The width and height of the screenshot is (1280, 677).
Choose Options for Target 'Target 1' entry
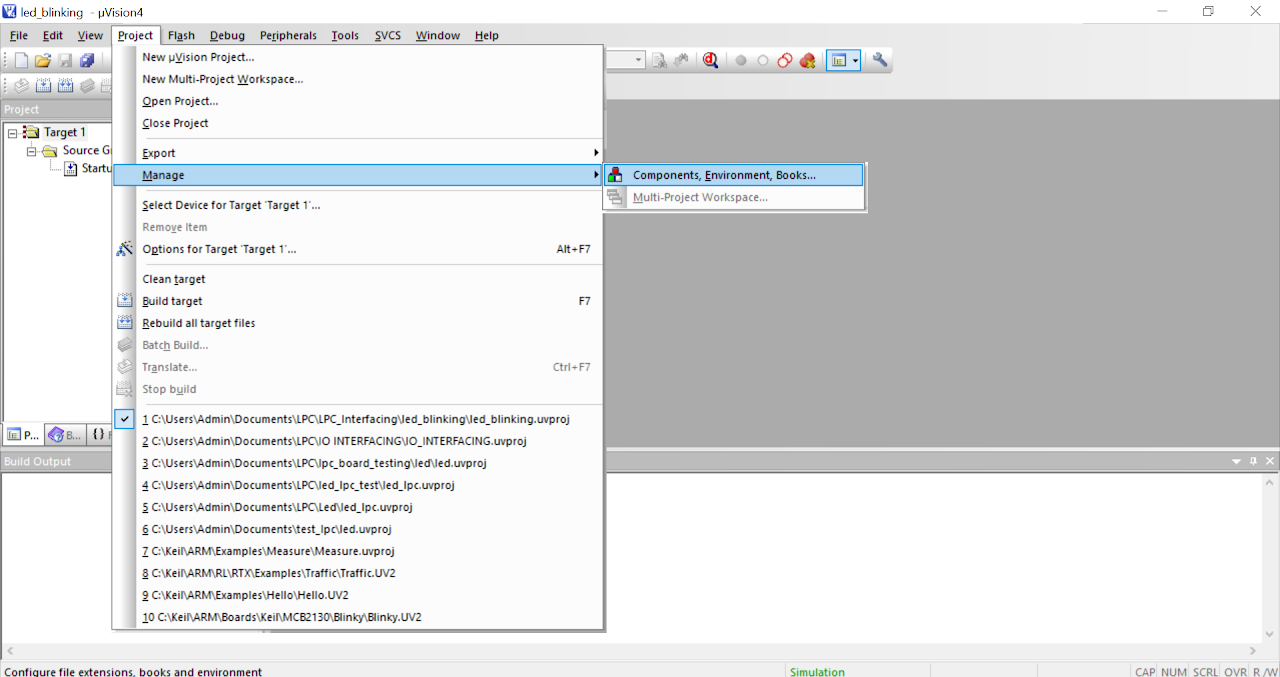[x=358, y=249]
